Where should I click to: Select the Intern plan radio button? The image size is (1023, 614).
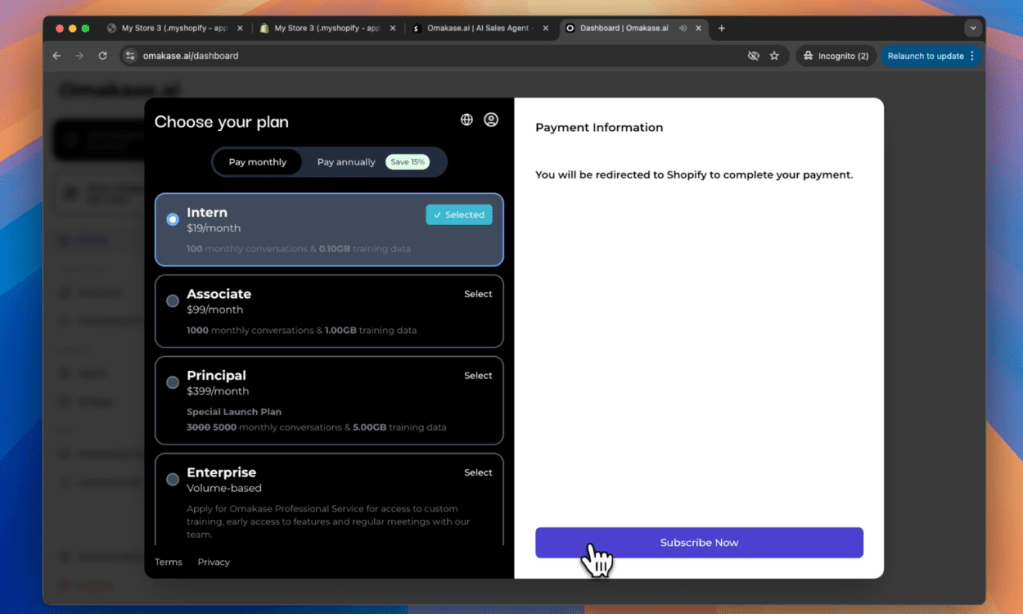pos(173,219)
